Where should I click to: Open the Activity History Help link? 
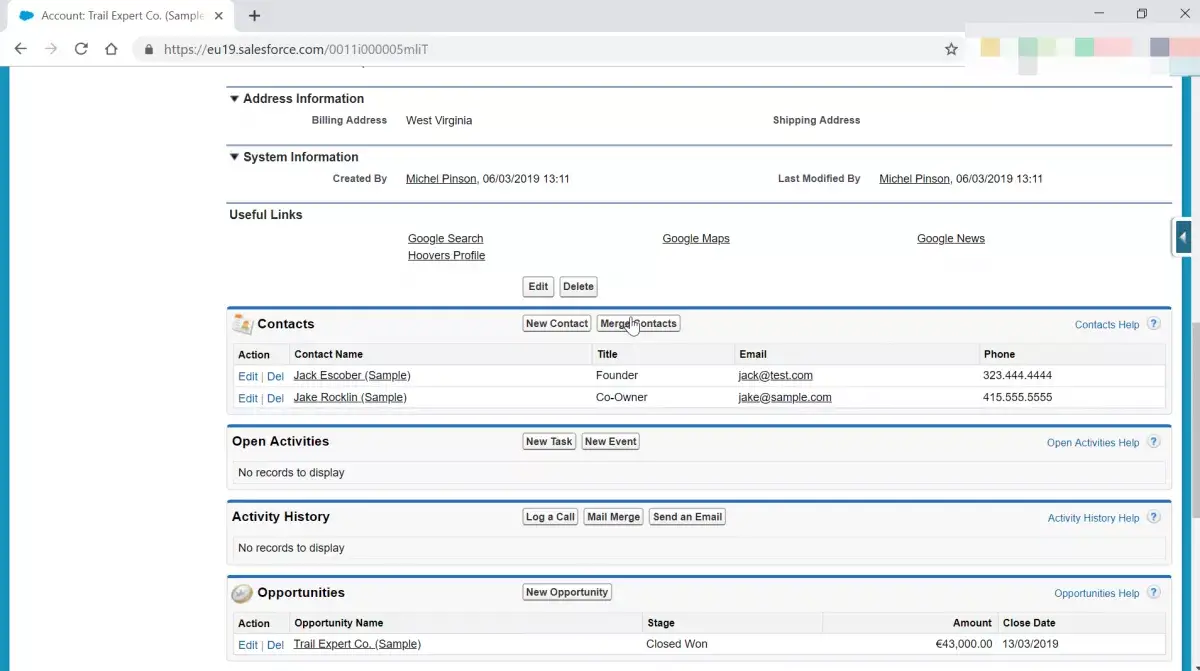pyautogui.click(x=1094, y=518)
